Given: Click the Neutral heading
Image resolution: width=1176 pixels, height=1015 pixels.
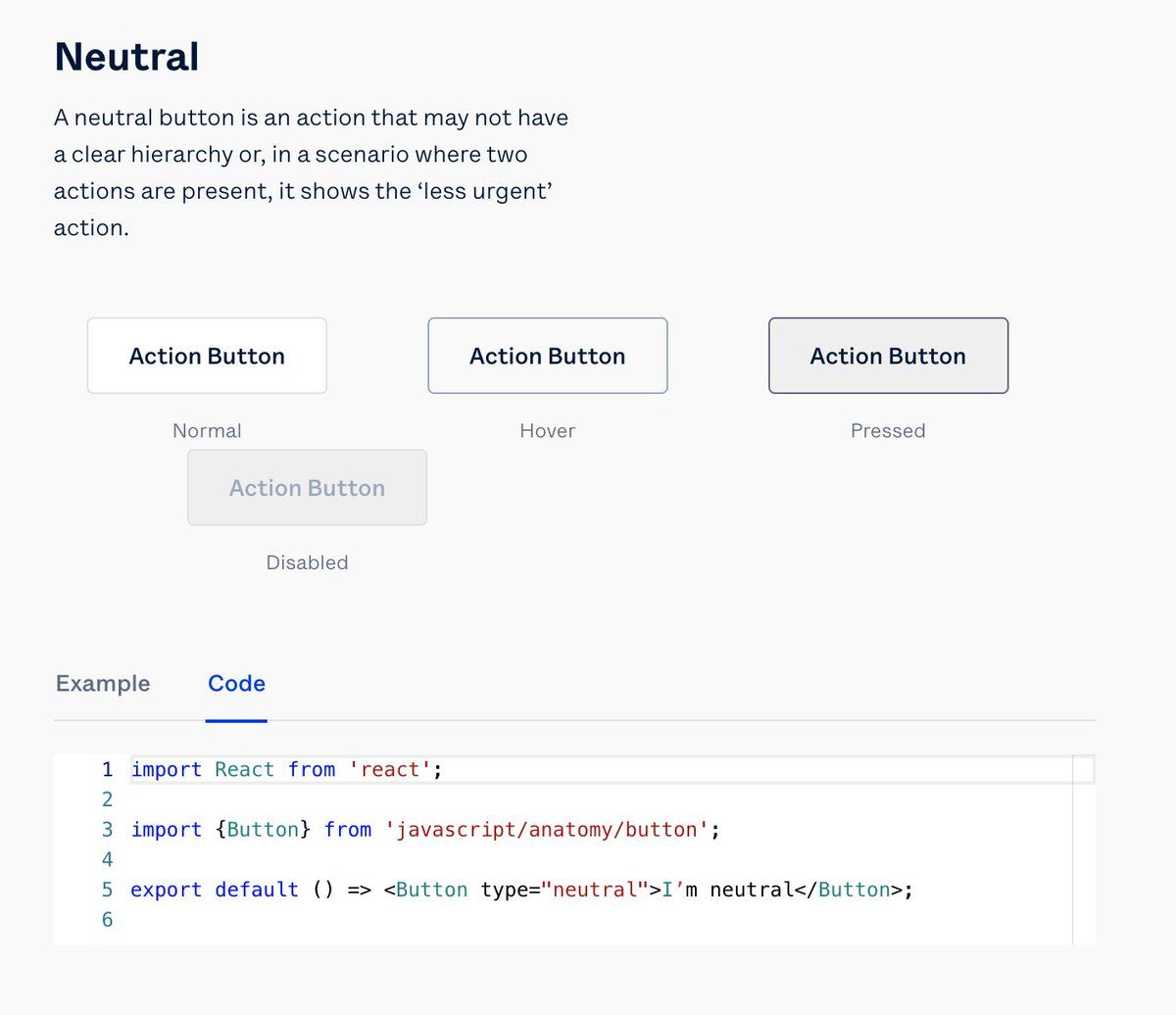Looking at the screenshot, I should point(127,57).
